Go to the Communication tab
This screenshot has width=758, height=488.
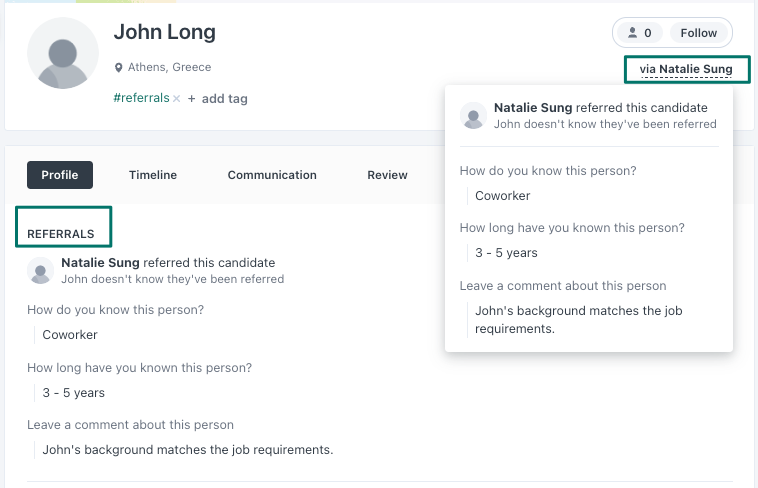272,175
